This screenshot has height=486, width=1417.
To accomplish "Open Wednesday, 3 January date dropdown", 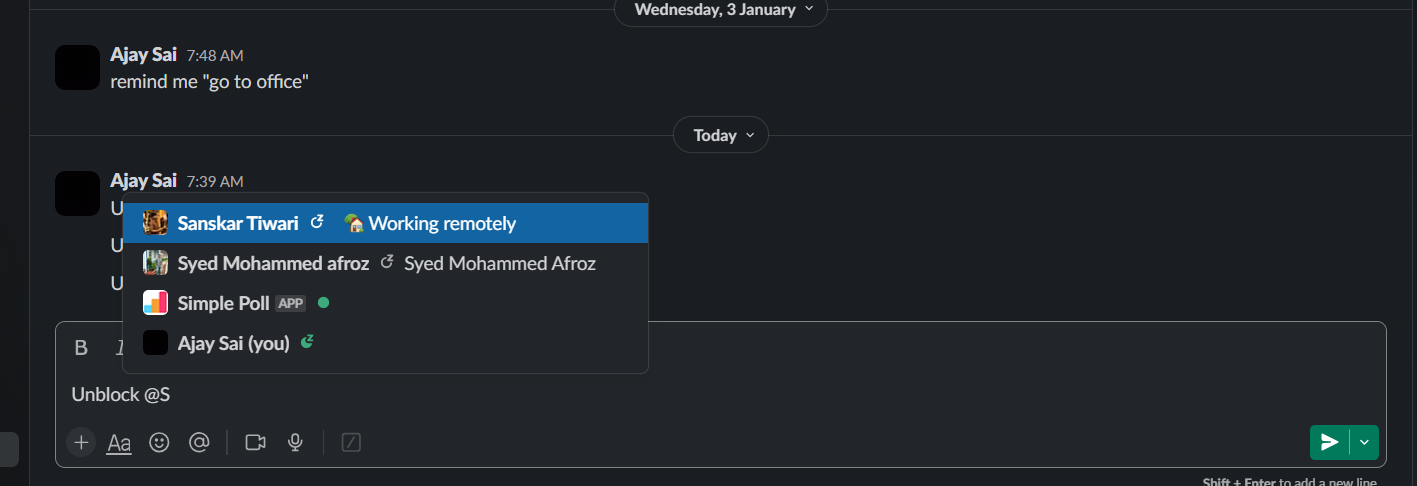I will tap(720, 10).
